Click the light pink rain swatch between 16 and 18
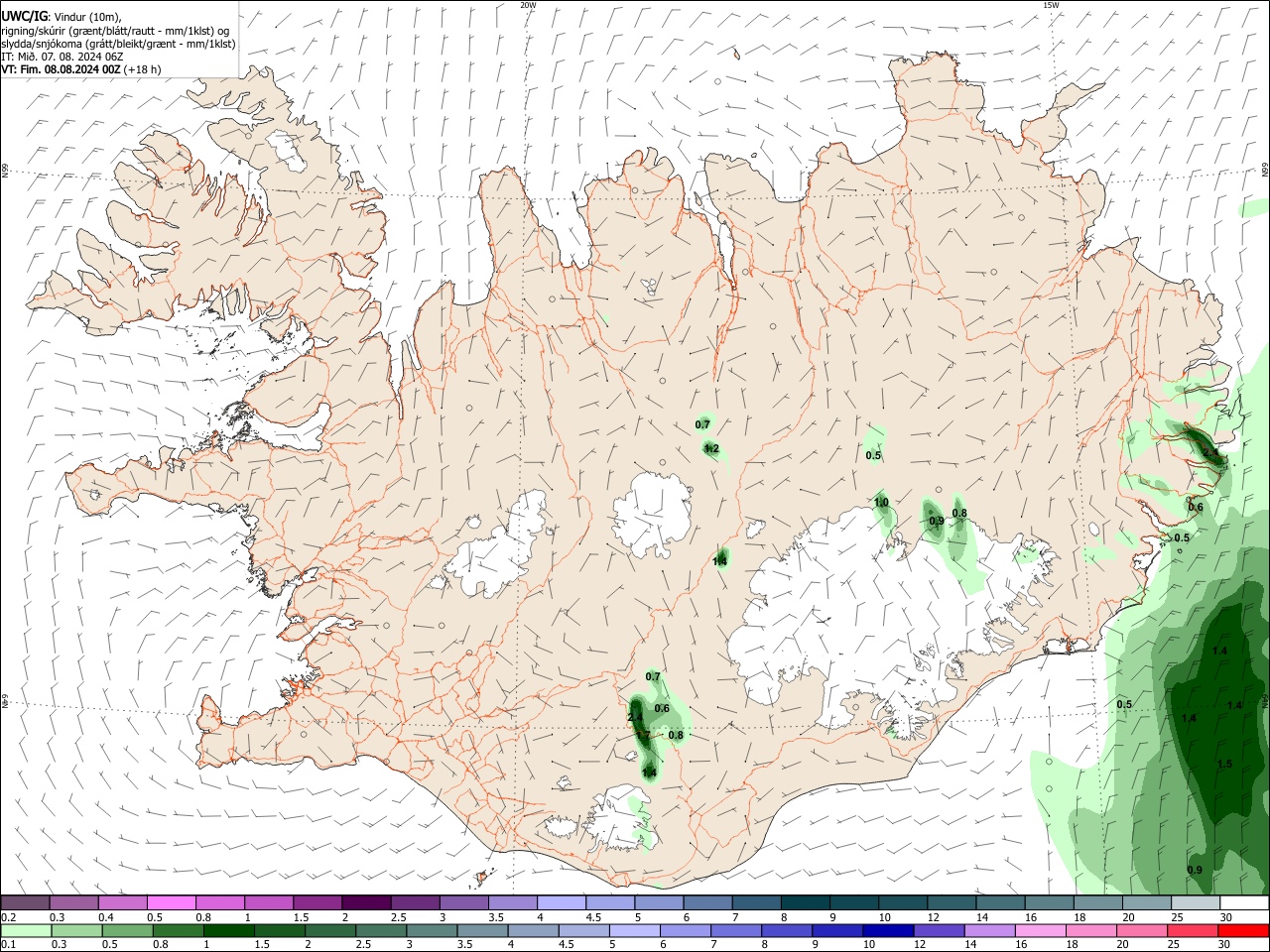This screenshot has height=952, width=1270. [x=1040, y=931]
